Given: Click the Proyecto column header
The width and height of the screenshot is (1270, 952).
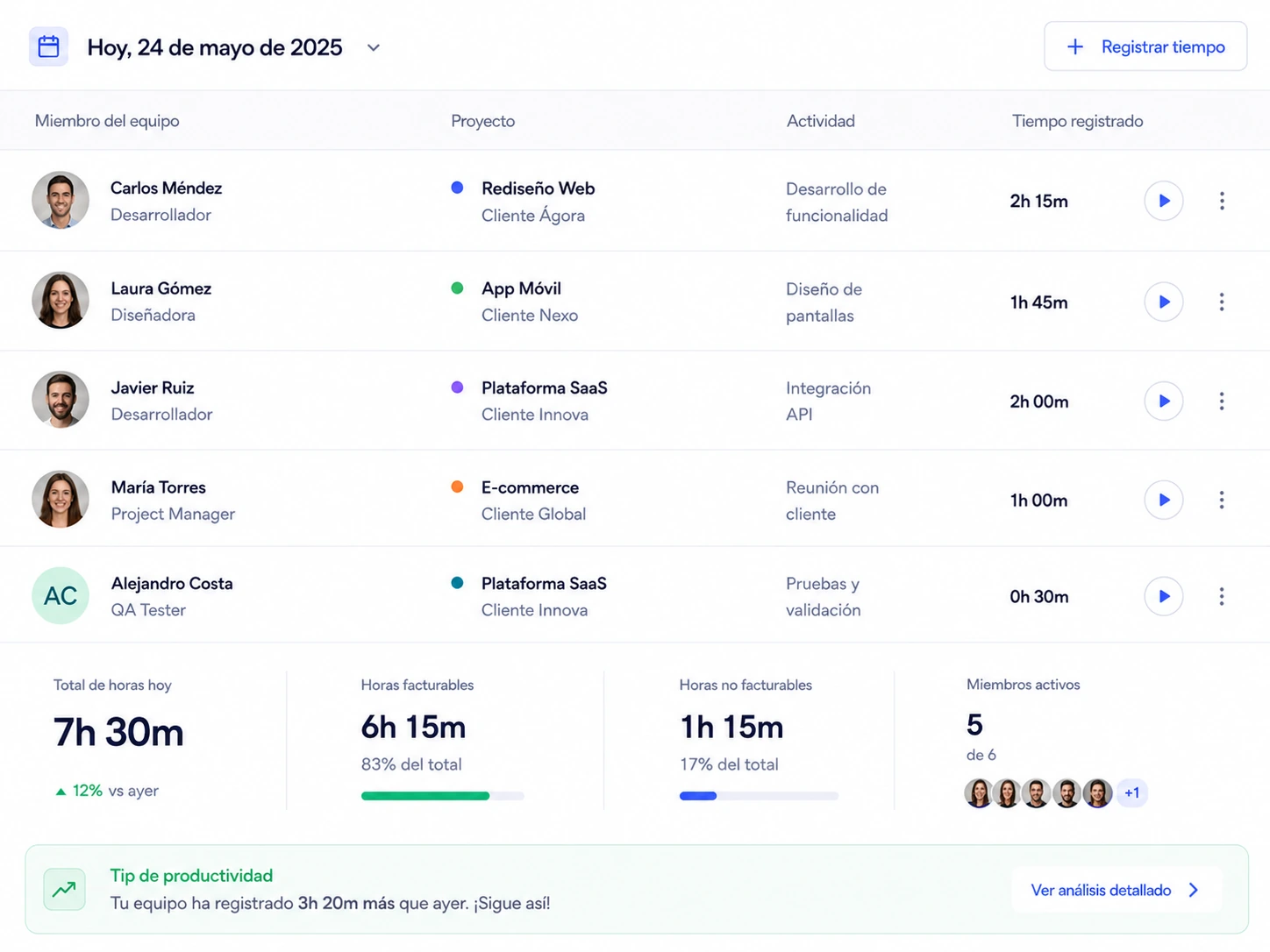Looking at the screenshot, I should click(x=483, y=121).
